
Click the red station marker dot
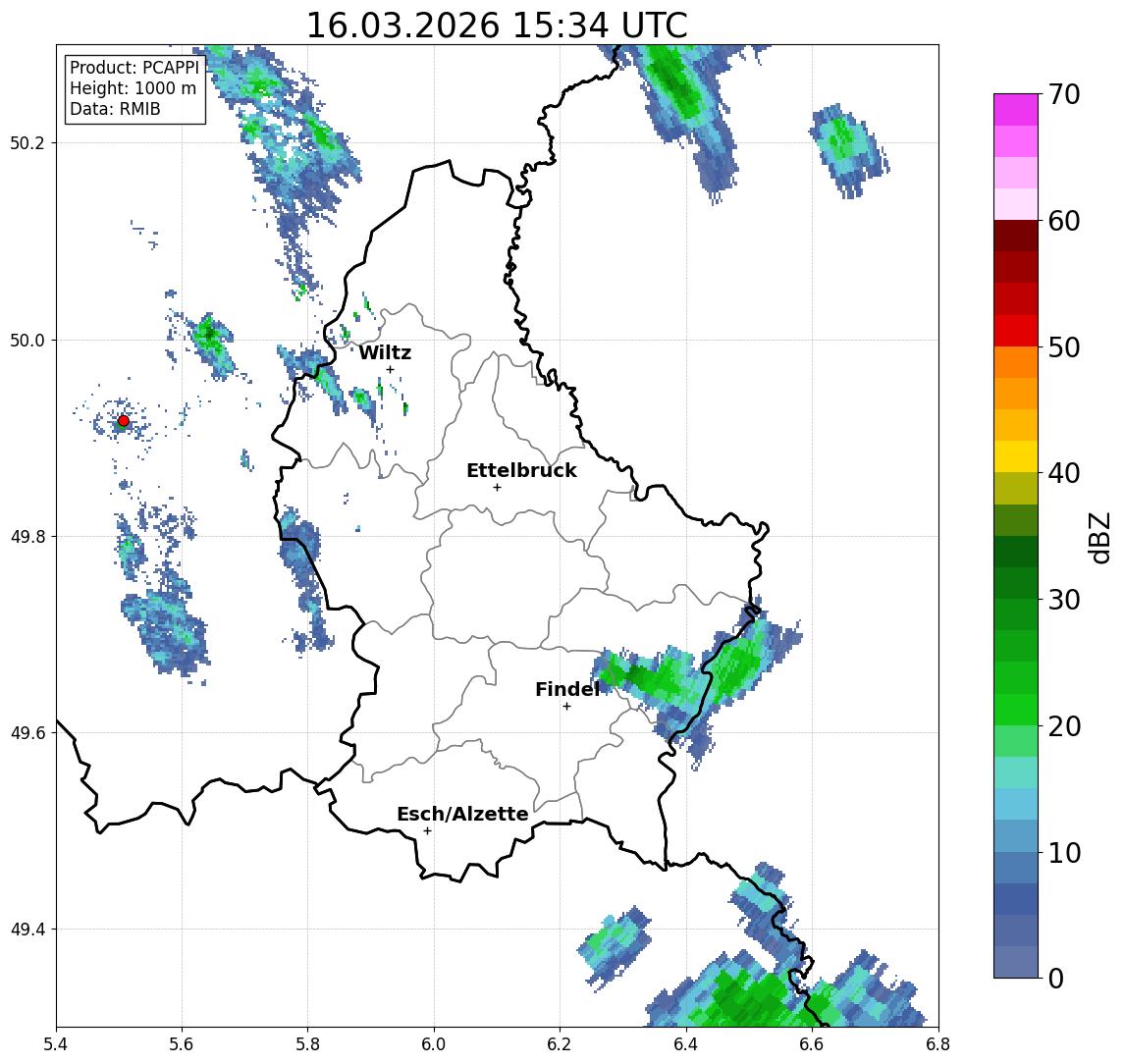[124, 421]
